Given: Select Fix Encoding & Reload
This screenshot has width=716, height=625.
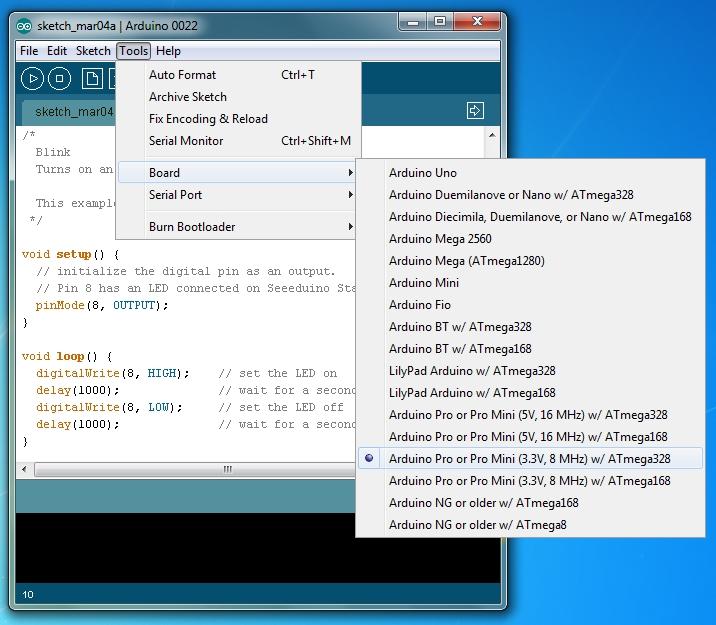Looking at the screenshot, I should tap(238, 119).
